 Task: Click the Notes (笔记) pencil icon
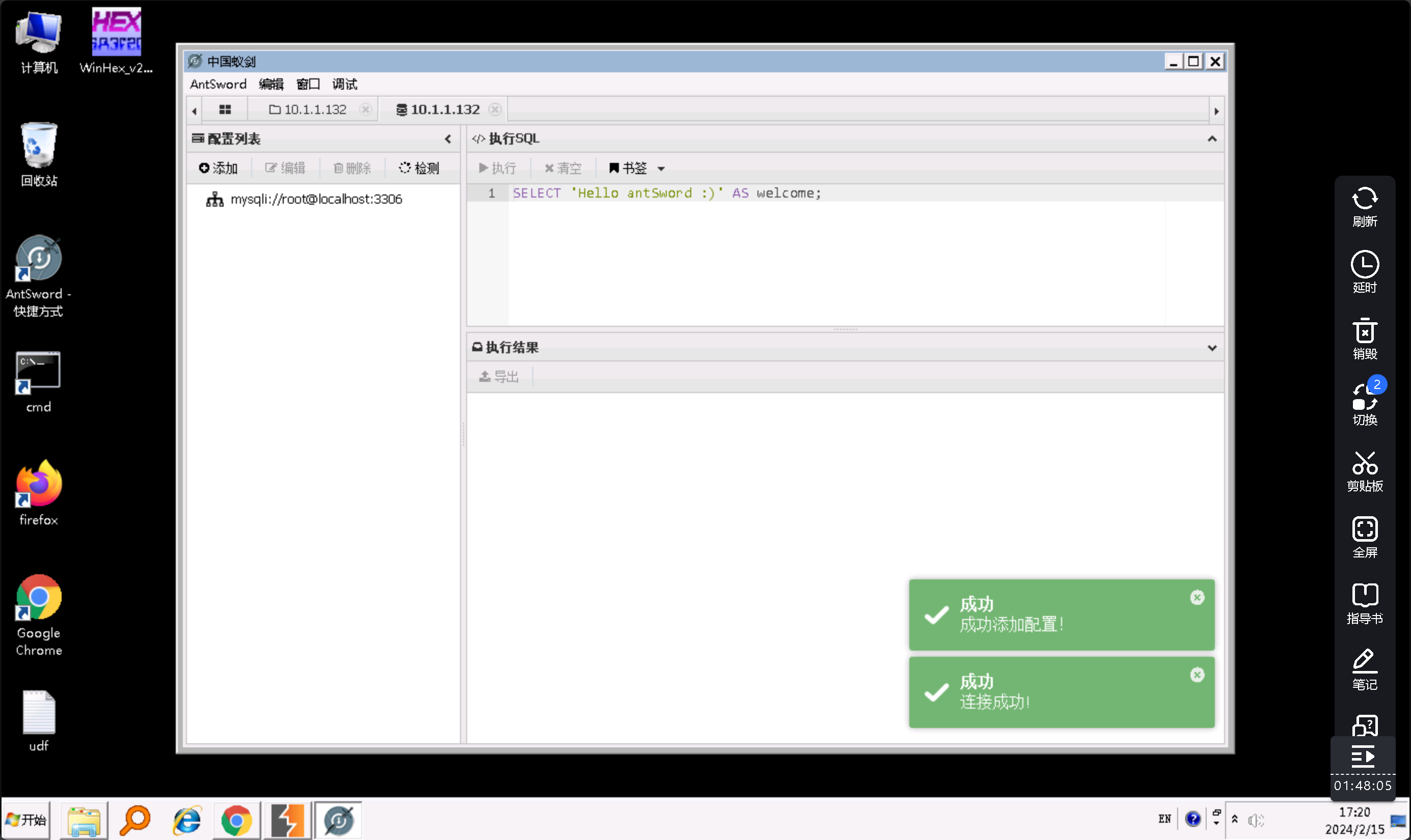click(1365, 669)
